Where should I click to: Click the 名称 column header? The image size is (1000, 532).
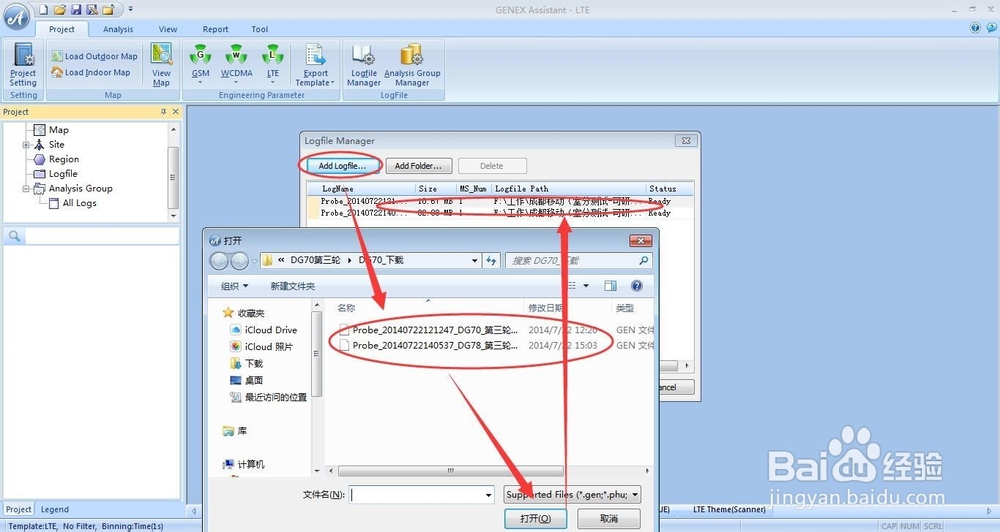346,307
